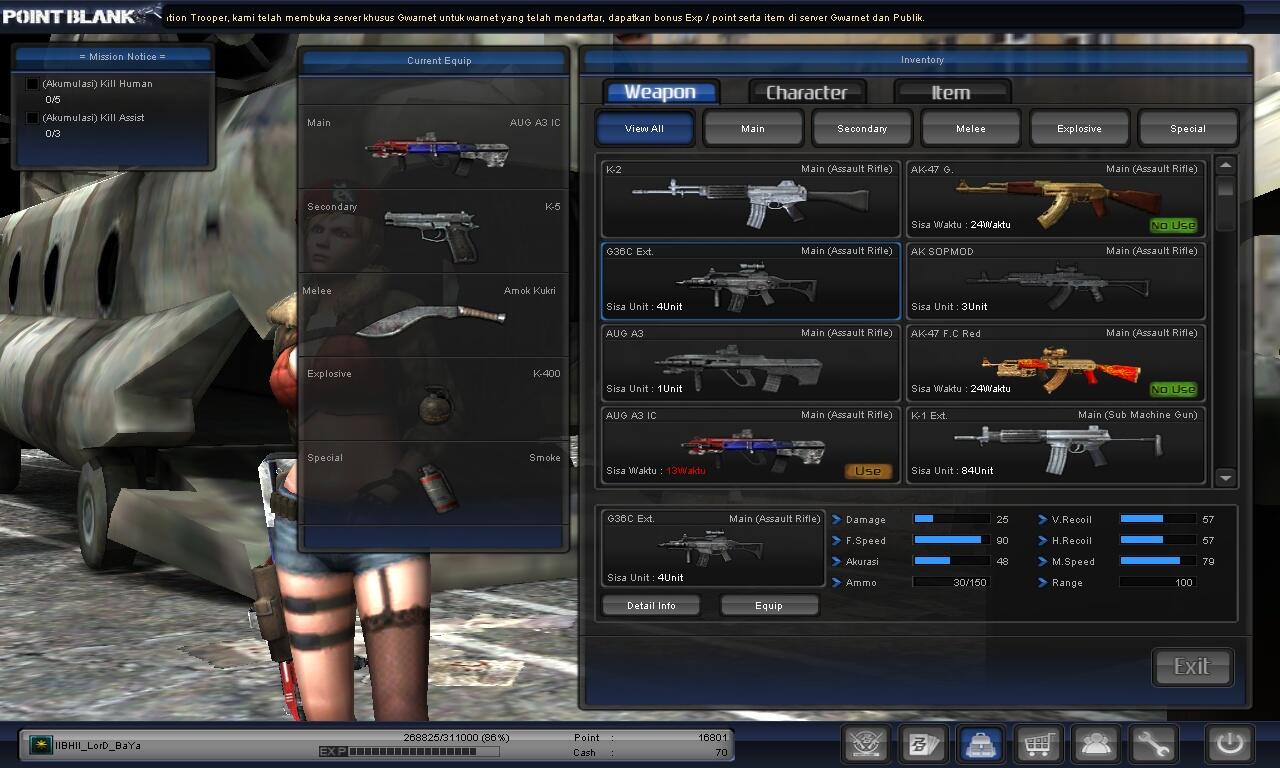The height and width of the screenshot is (768, 1280).
Task: Click the equipped Amok Kukri melee slot
Action: pyautogui.click(x=433, y=316)
